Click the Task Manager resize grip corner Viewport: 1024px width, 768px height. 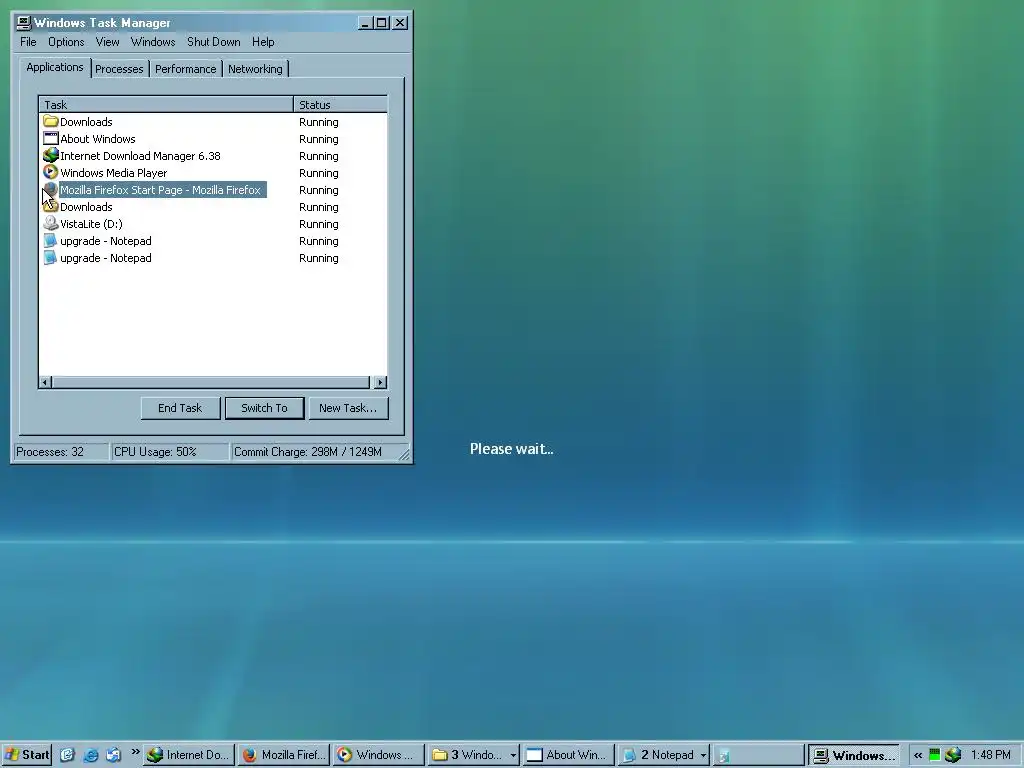(404, 453)
